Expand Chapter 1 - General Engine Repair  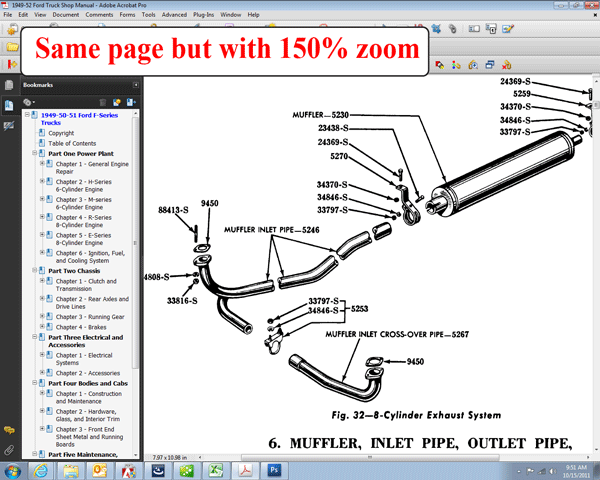tap(42, 163)
